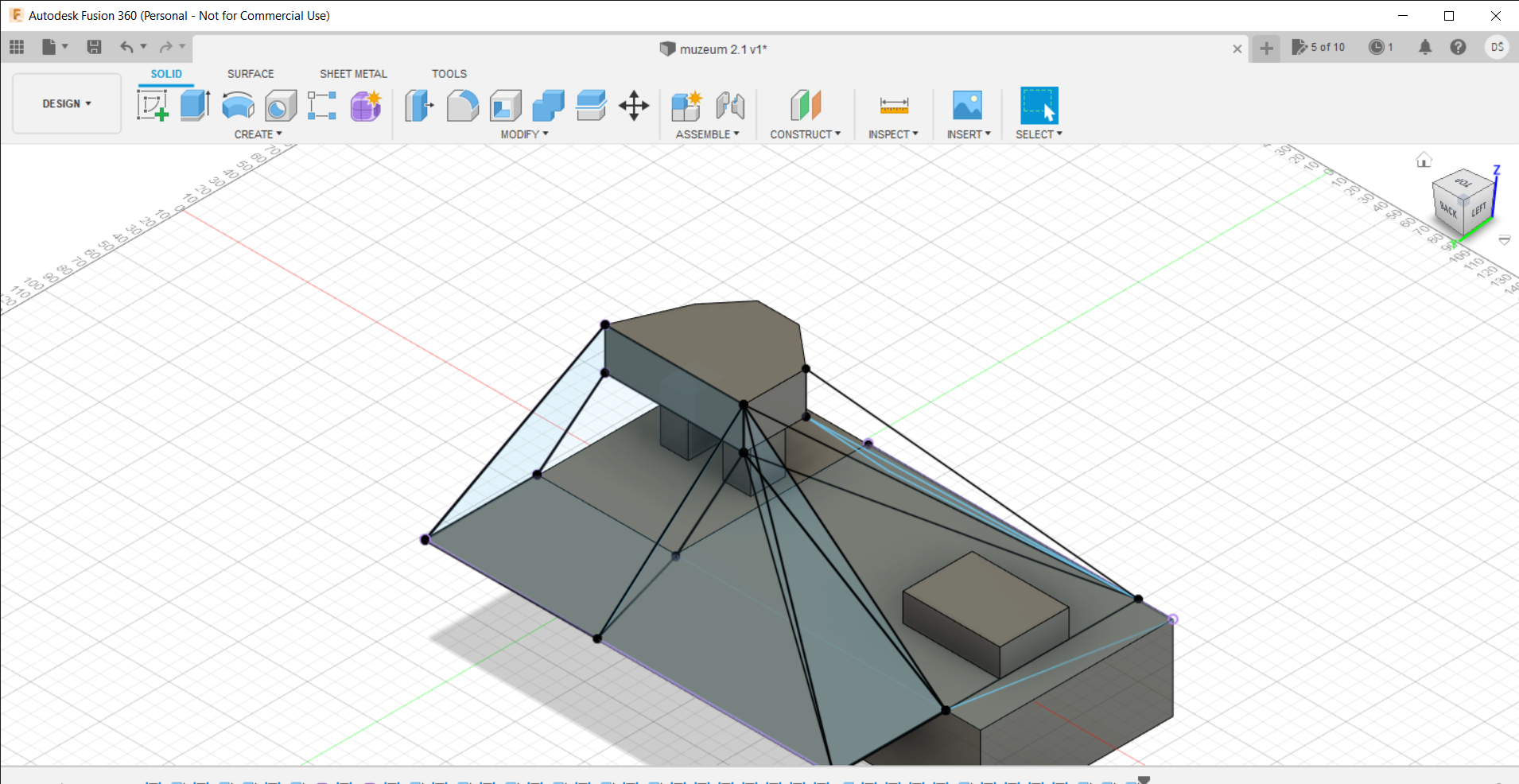
Task: Select the Move/Copy tool
Action: click(x=634, y=105)
